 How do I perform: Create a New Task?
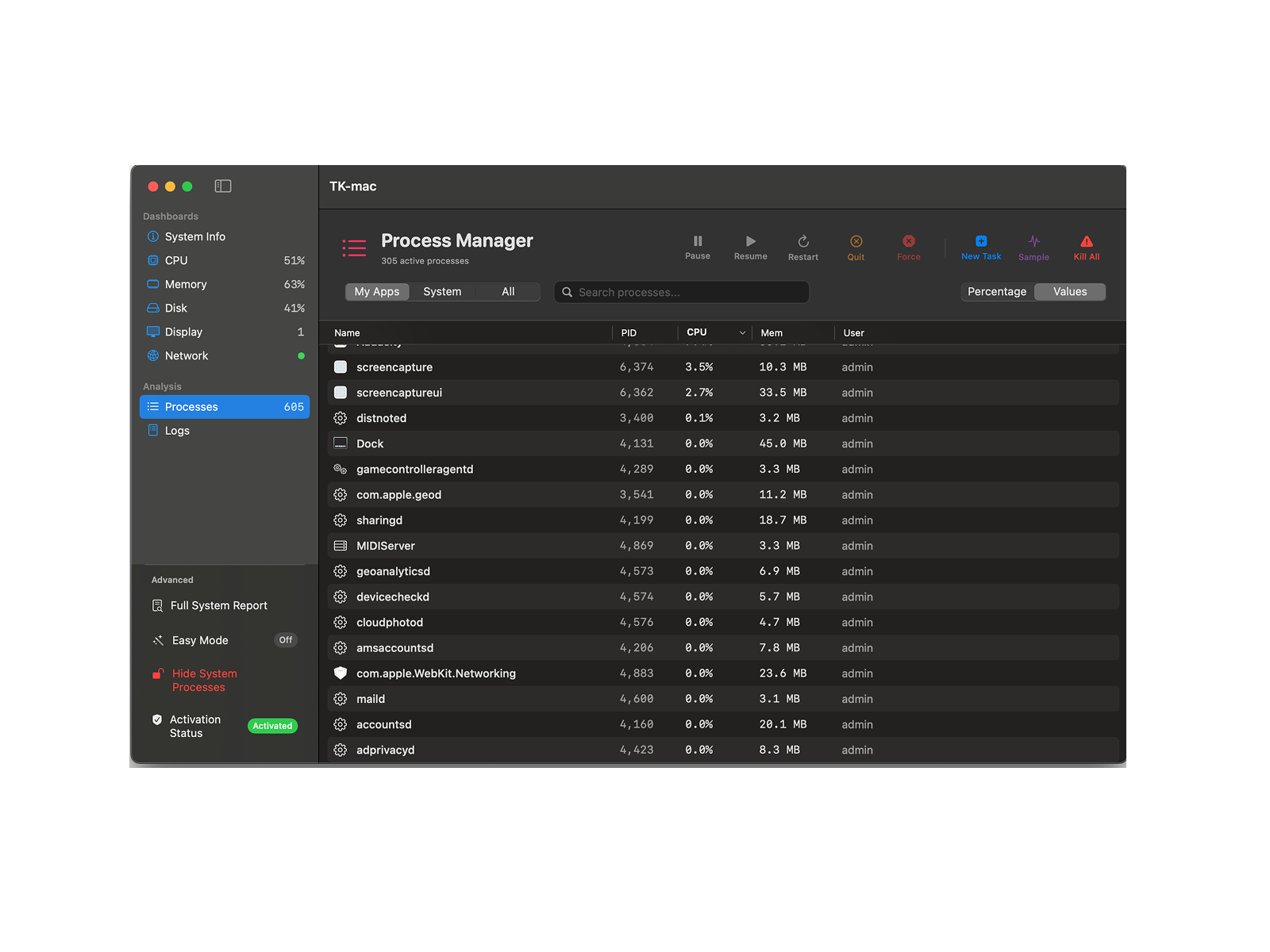[x=981, y=247]
